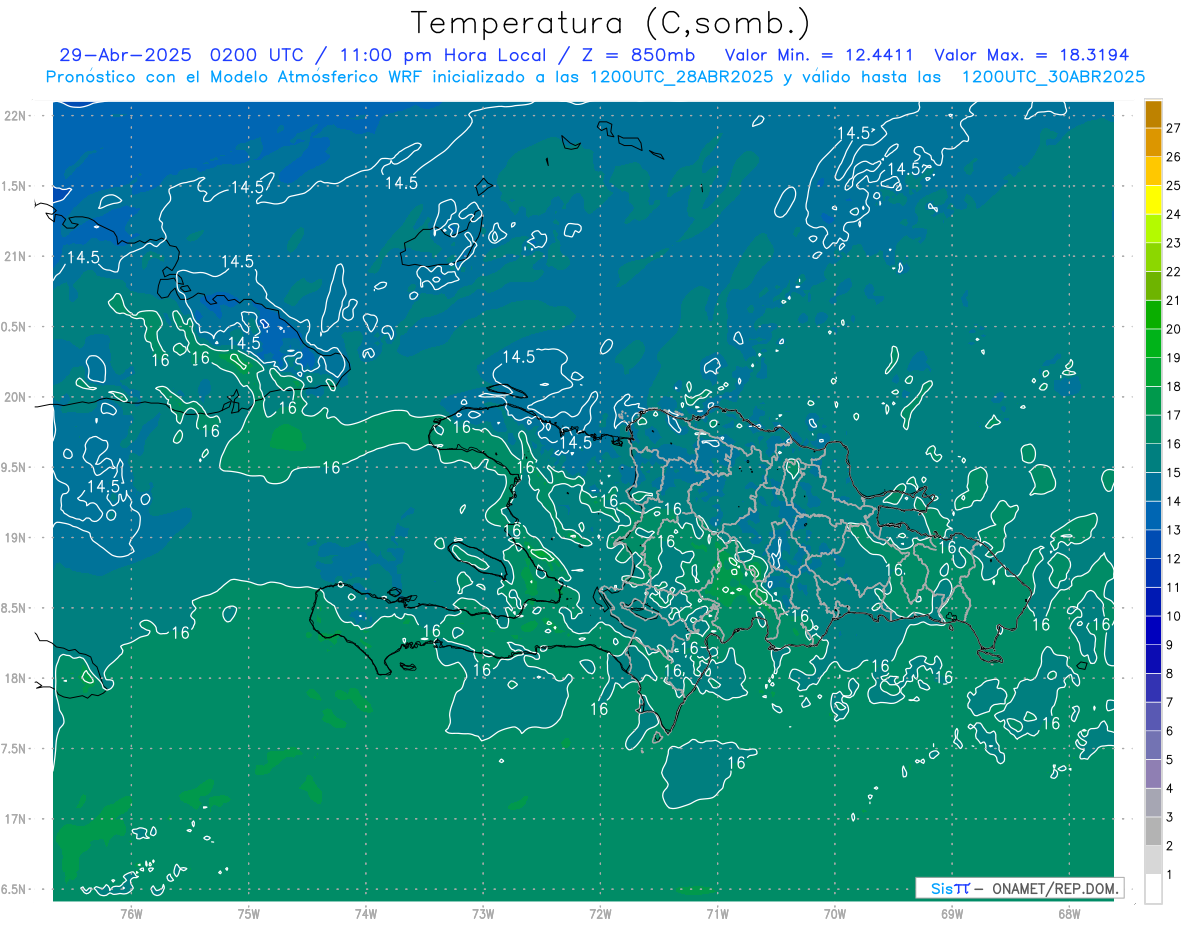
Task: Click the '72W' longitude axis label
Action: pyautogui.click(x=600, y=913)
